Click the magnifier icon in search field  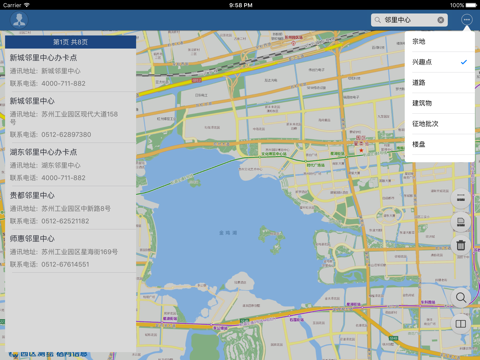378,20
